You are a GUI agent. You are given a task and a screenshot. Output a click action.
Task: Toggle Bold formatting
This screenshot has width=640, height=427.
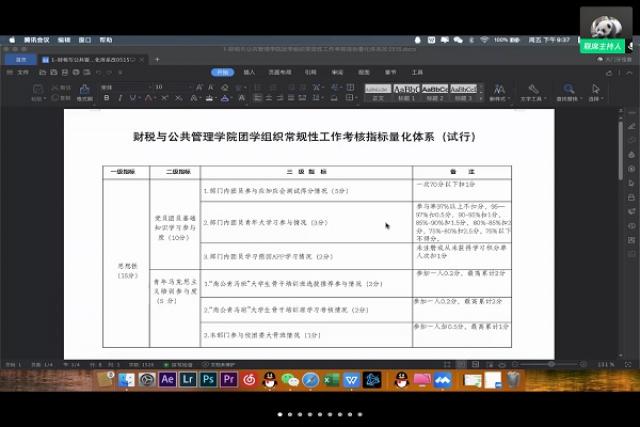107,98
